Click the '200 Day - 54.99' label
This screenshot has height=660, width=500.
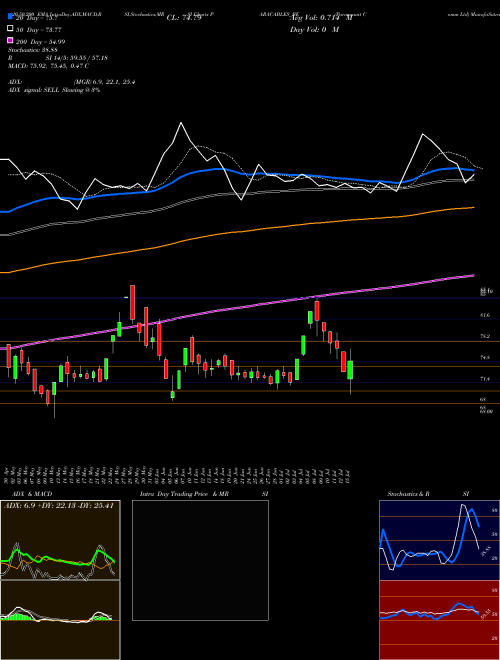tap(40, 41)
